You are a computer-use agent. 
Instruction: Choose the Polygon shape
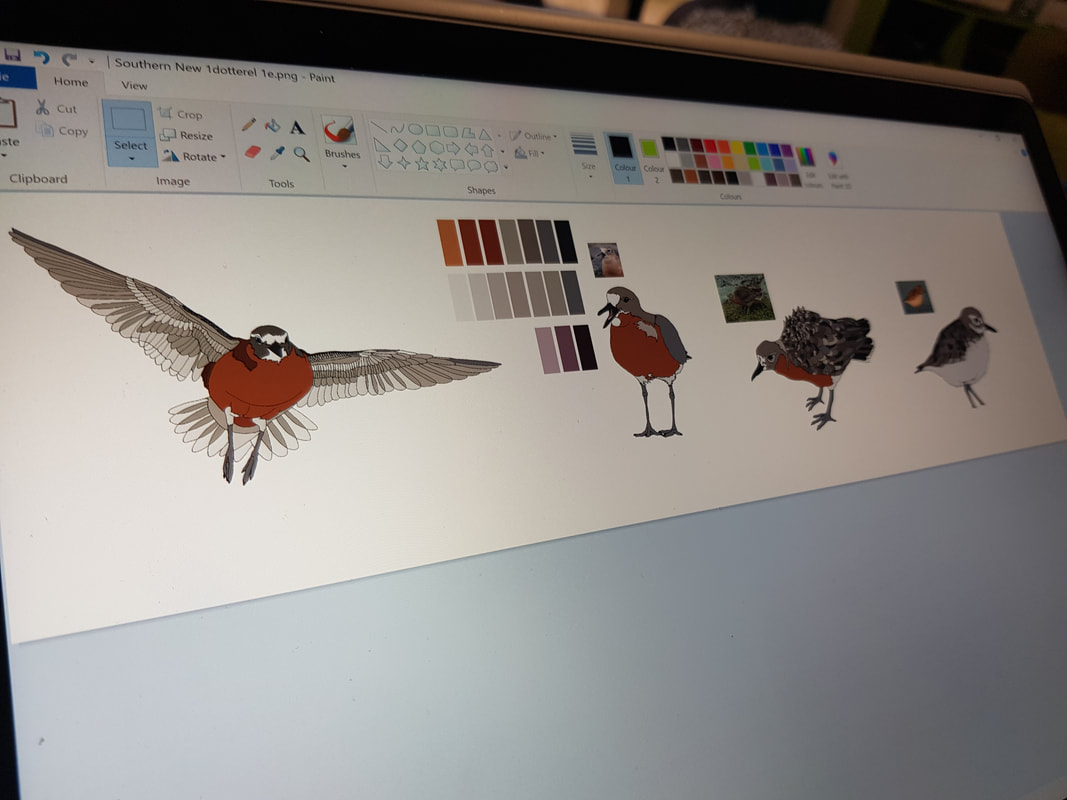click(x=468, y=133)
